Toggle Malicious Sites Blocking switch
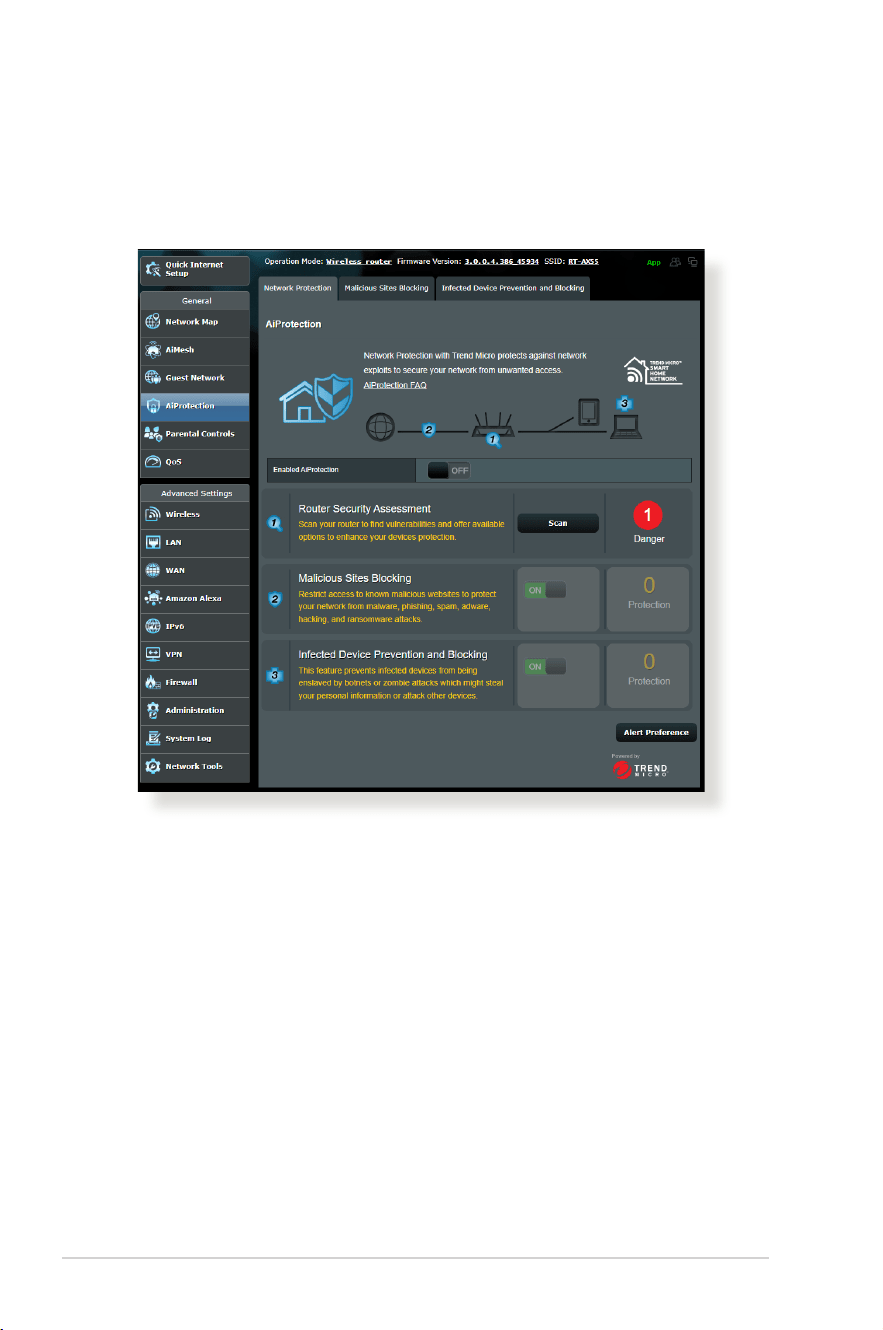This screenshot has height=1330, width=883. click(x=546, y=590)
